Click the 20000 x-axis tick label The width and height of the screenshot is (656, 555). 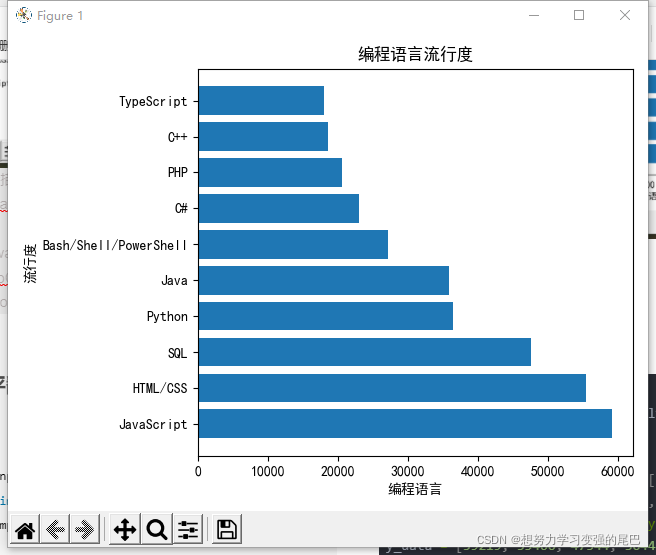[338, 471]
